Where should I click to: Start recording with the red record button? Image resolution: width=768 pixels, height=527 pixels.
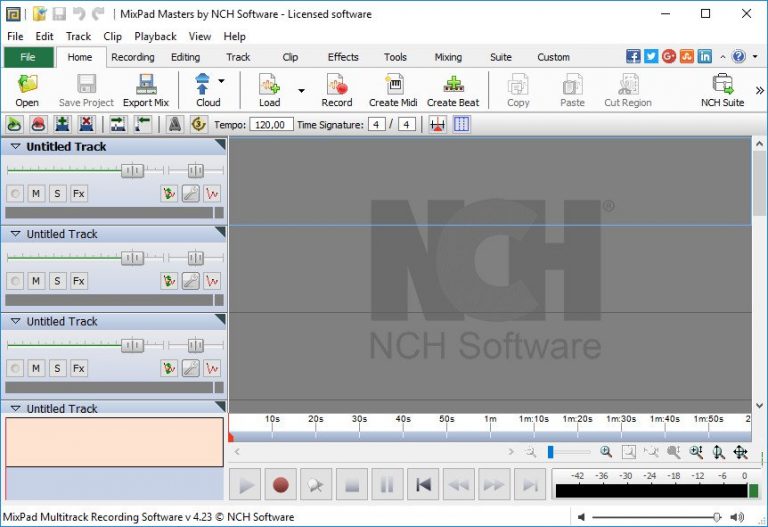(x=281, y=485)
